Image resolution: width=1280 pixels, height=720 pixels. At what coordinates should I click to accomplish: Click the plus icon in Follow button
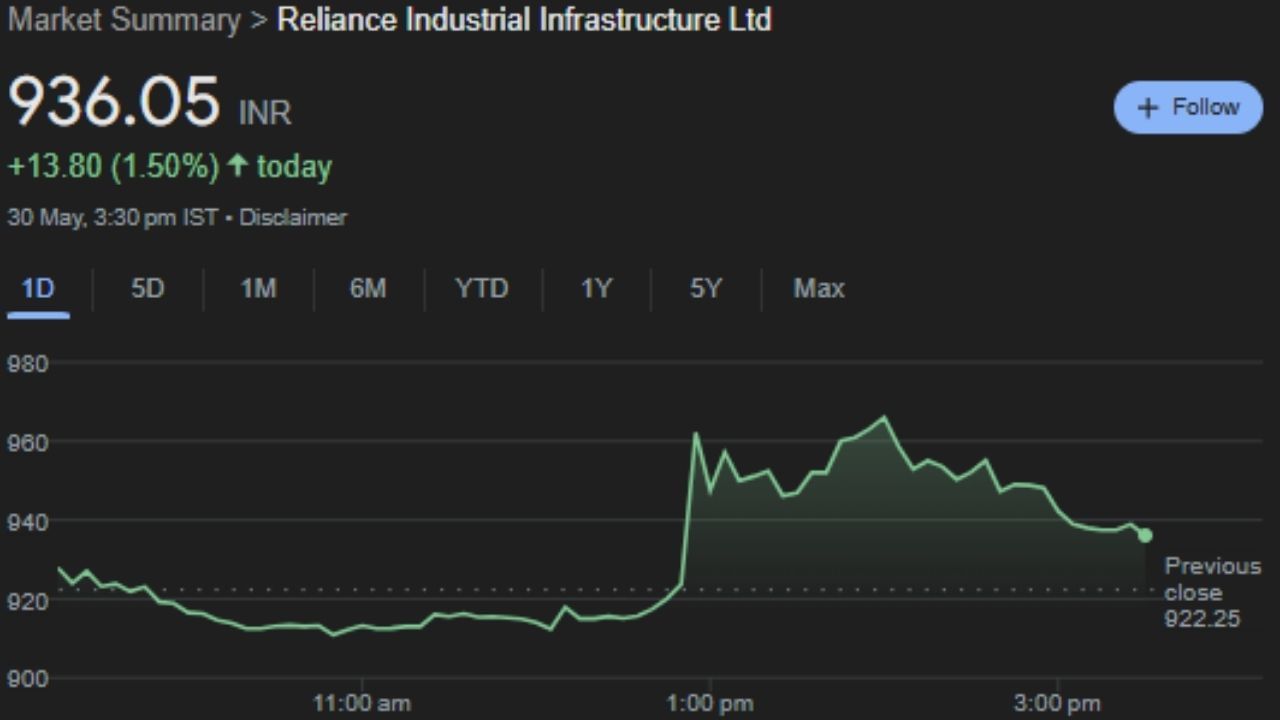(x=1148, y=107)
